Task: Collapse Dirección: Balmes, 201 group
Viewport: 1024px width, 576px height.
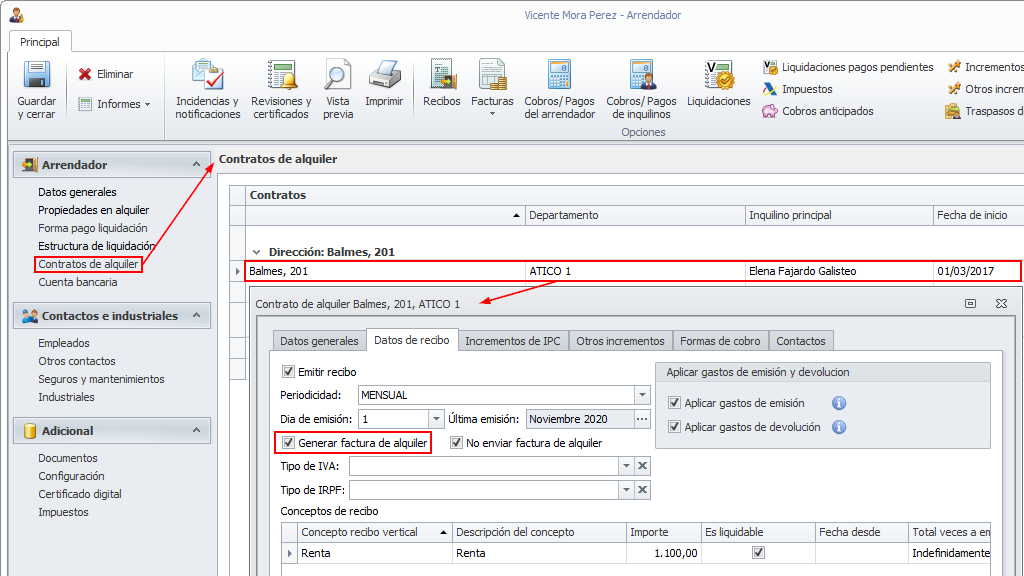Action: pos(257,252)
